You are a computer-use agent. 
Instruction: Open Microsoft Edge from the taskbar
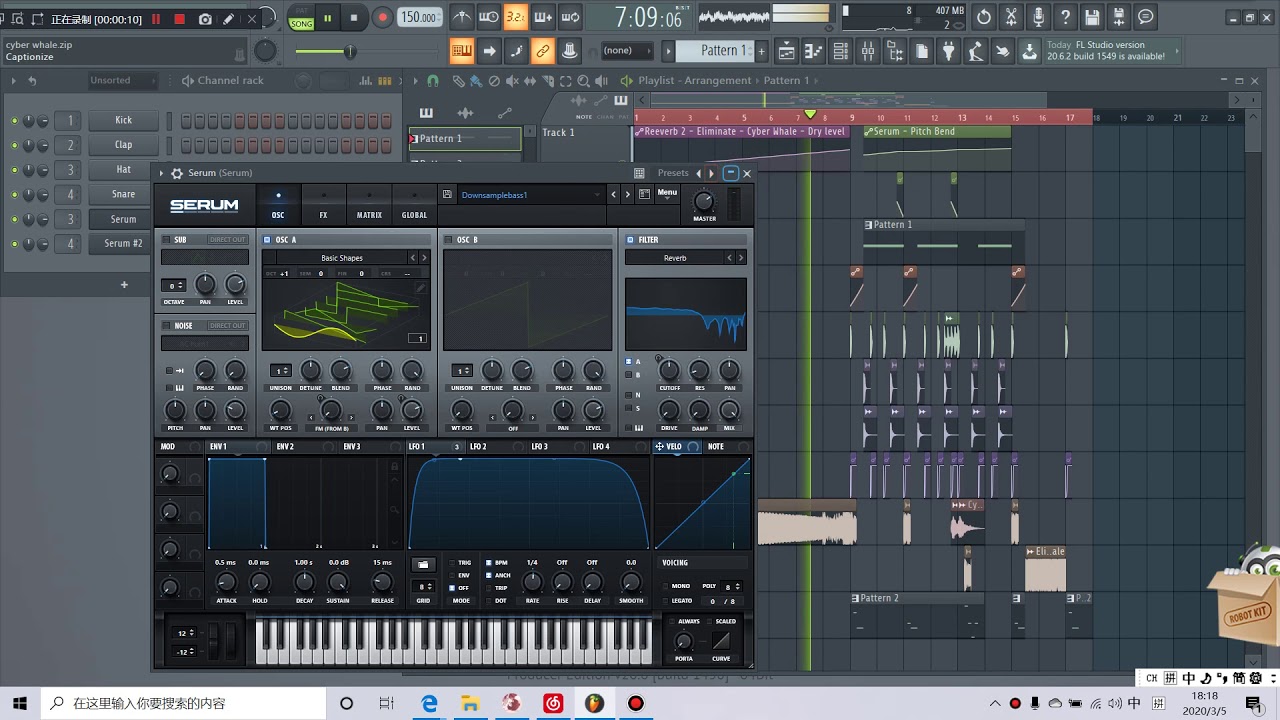click(x=430, y=704)
